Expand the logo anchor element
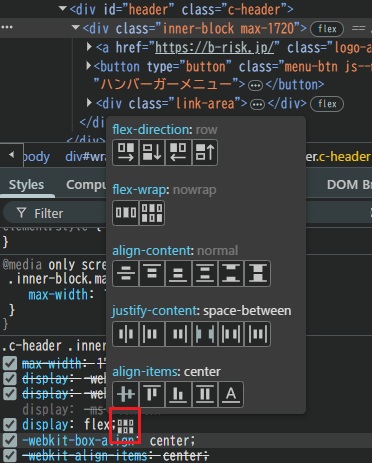 [89, 46]
